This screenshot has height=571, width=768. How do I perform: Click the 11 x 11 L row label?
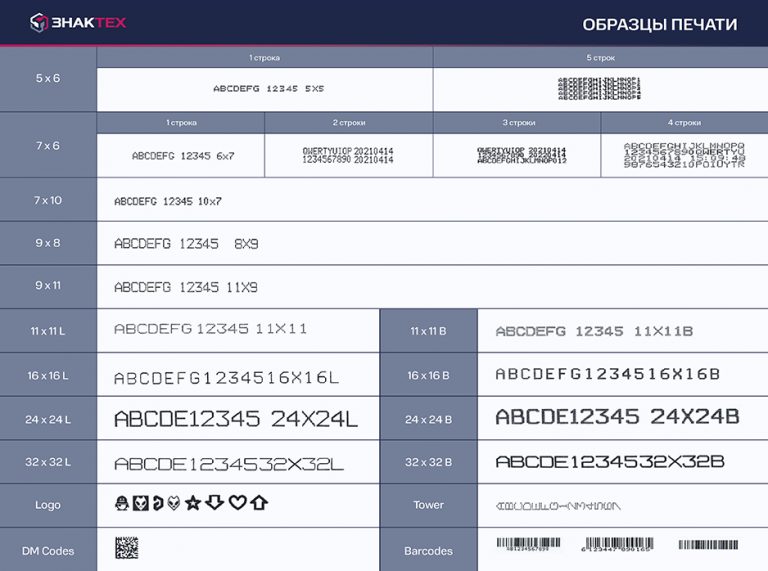pos(48,331)
